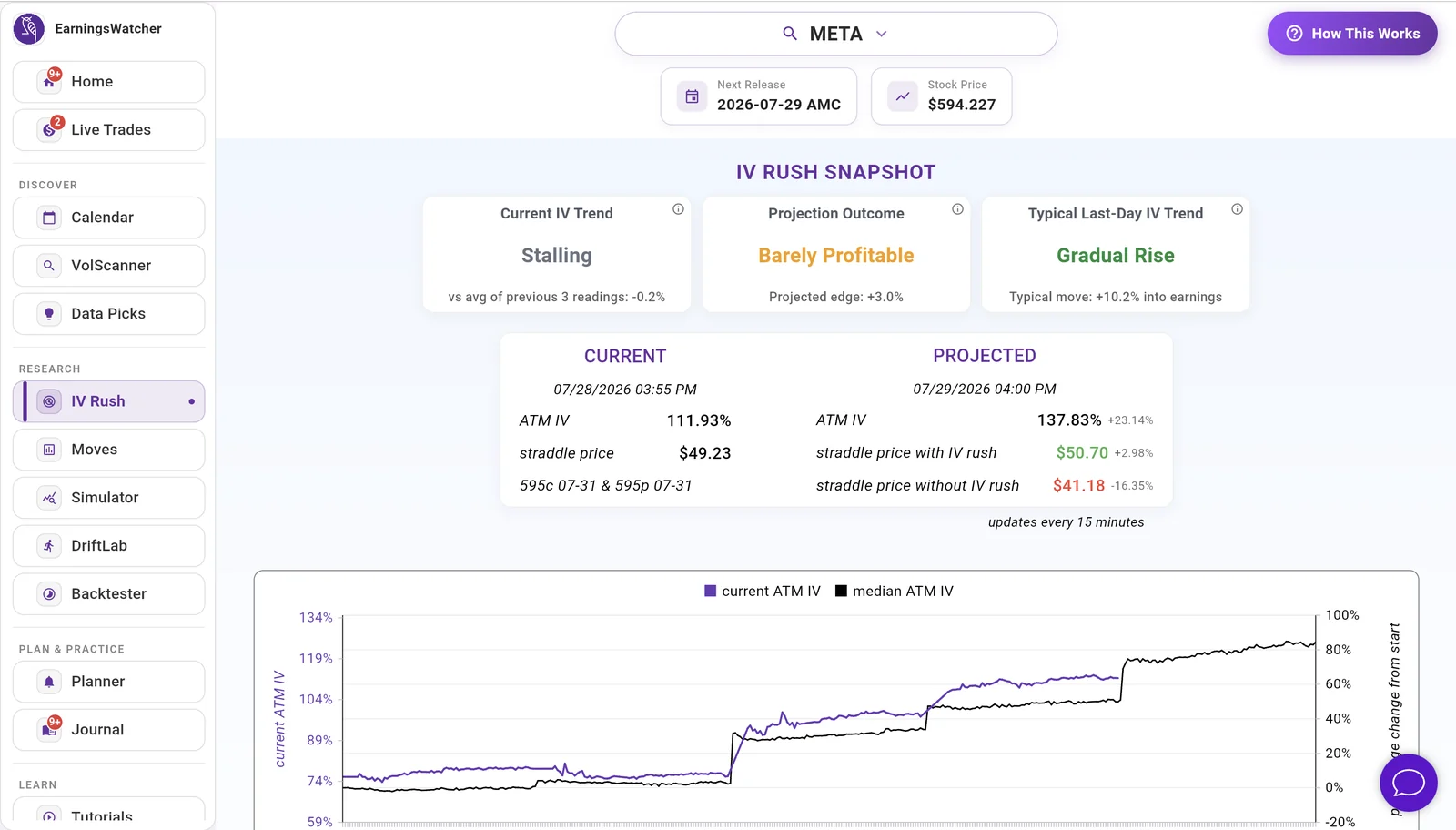The image size is (1456, 830).
Task: Toggle current ATM IV legend series
Action: click(763, 592)
